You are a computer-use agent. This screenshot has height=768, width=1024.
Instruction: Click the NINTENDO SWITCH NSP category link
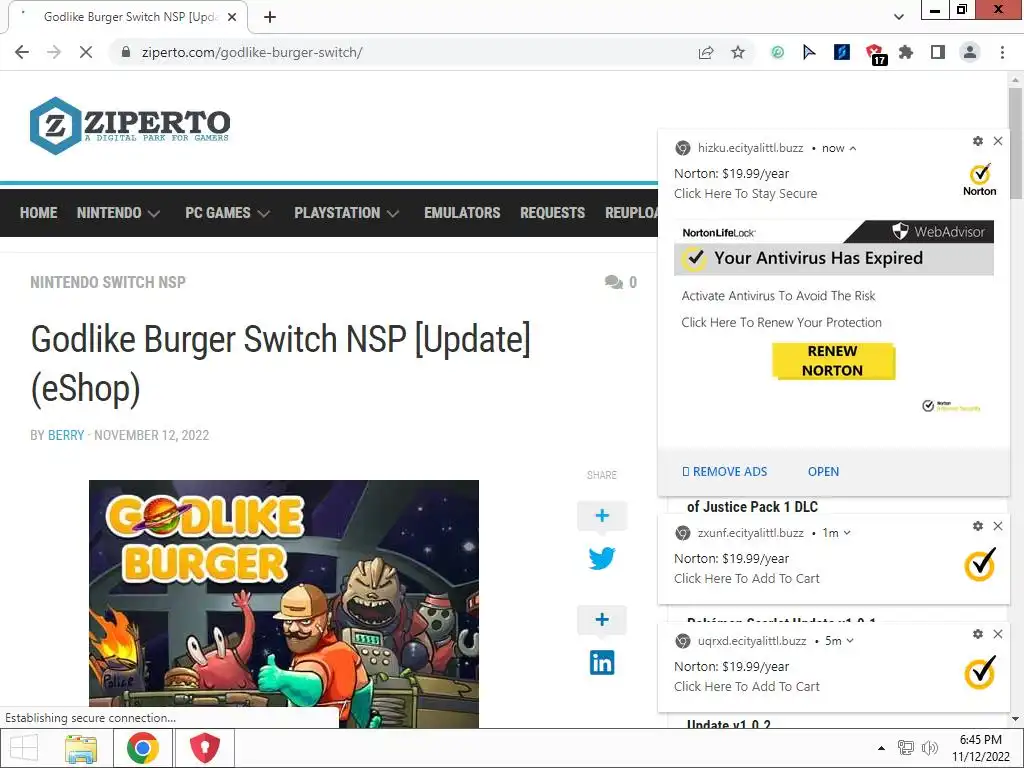click(108, 282)
